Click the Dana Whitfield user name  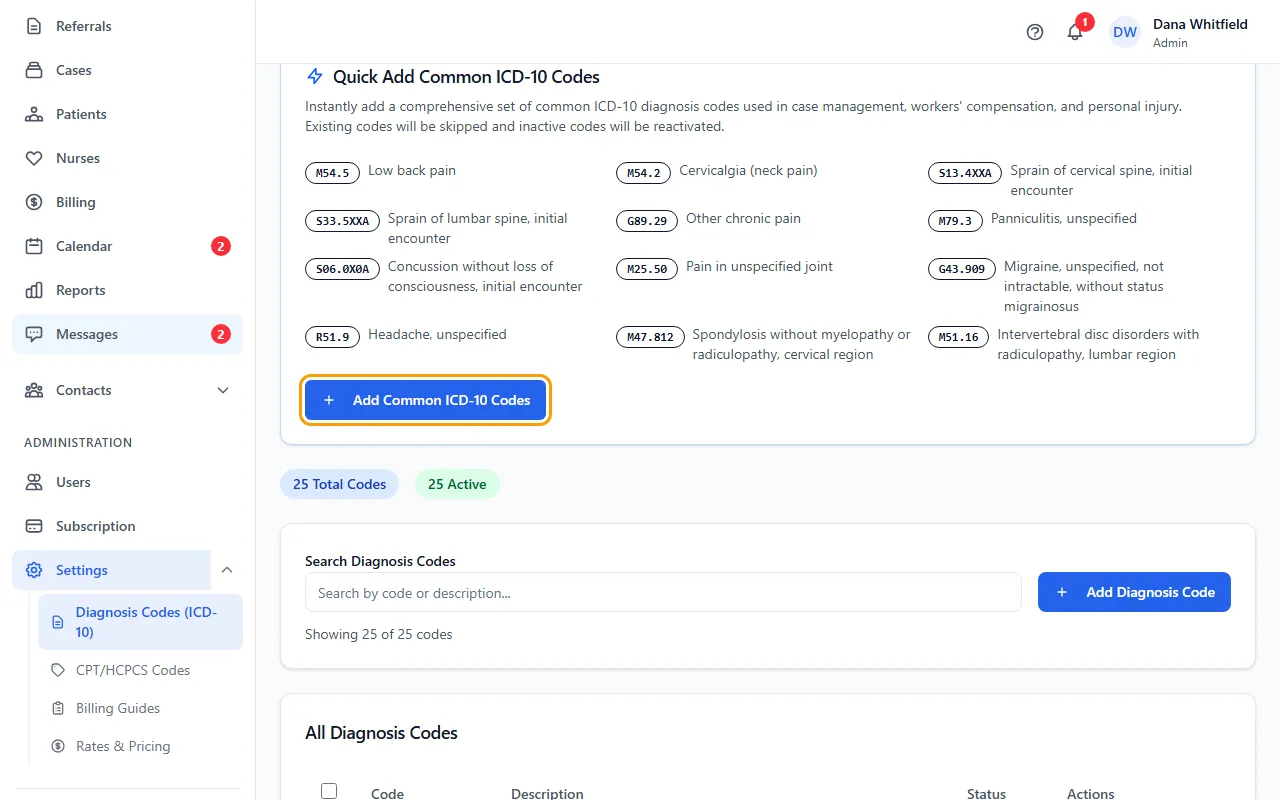1200,24
